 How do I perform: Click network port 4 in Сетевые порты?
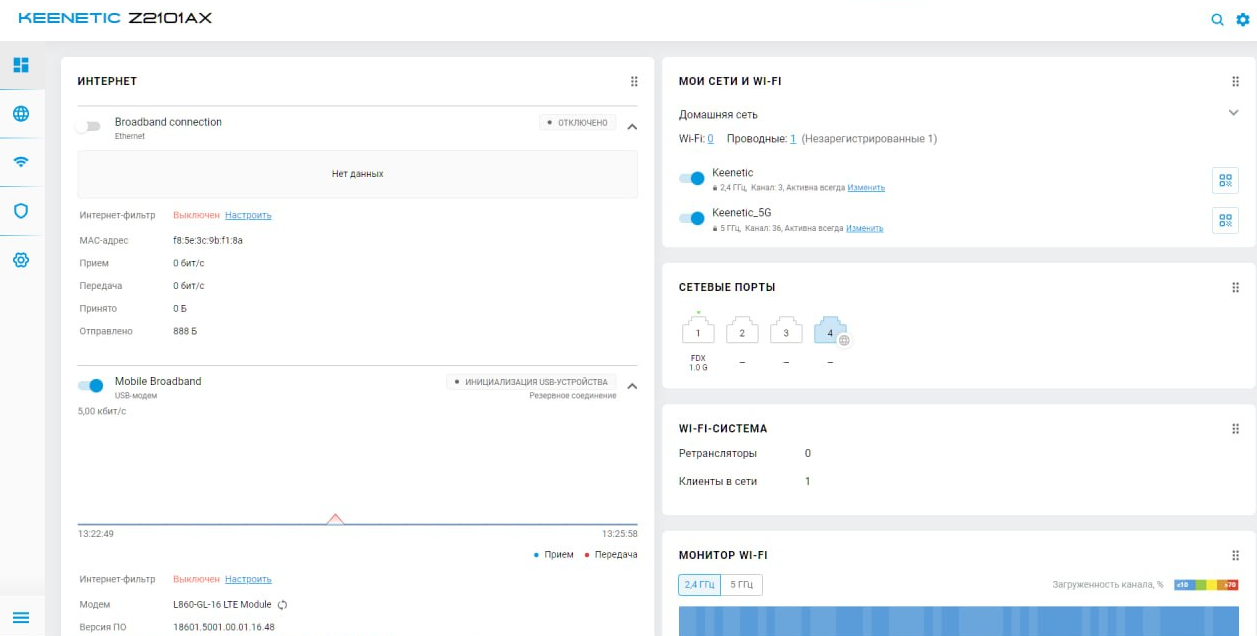[830, 332]
